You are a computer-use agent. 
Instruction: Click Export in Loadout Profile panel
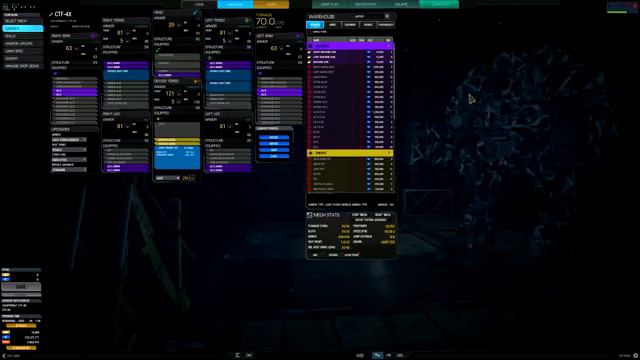(274, 138)
